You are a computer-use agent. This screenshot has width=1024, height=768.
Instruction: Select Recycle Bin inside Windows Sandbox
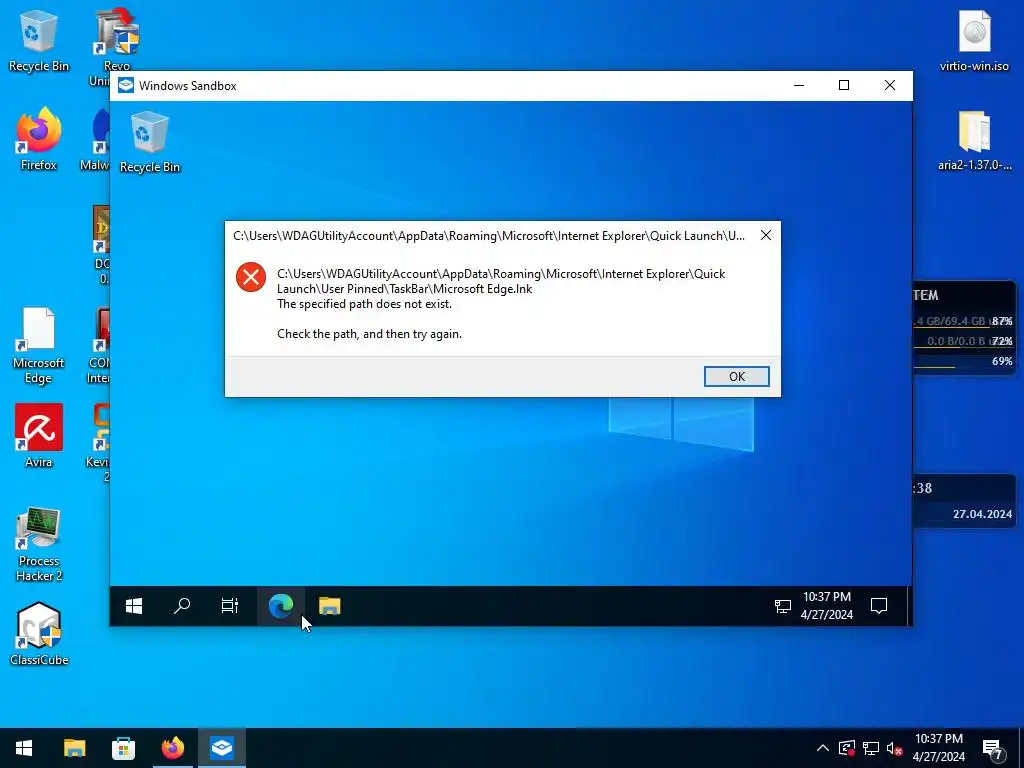click(x=150, y=142)
